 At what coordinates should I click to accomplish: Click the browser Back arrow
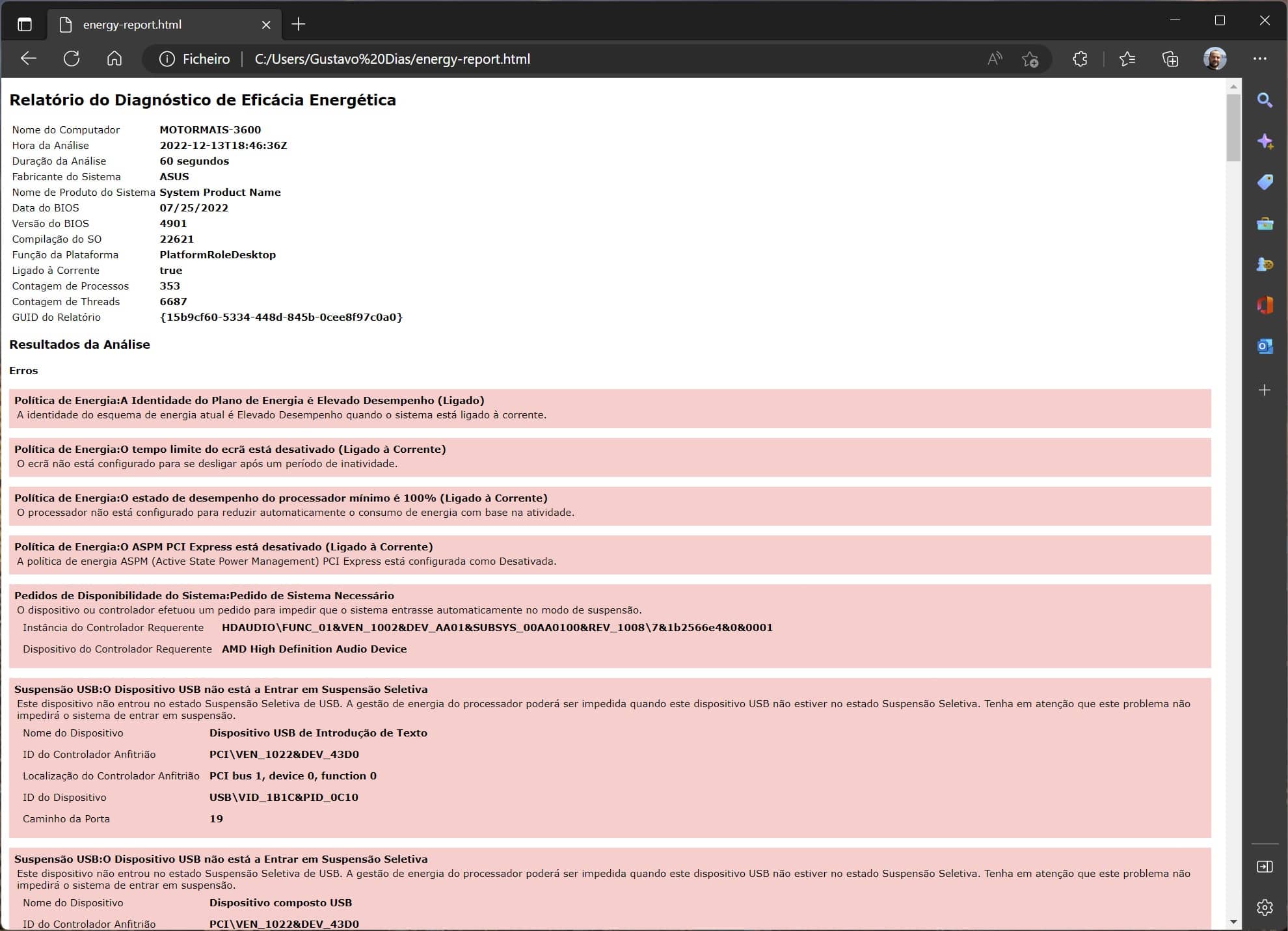pyautogui.click(x=28, y=59)
